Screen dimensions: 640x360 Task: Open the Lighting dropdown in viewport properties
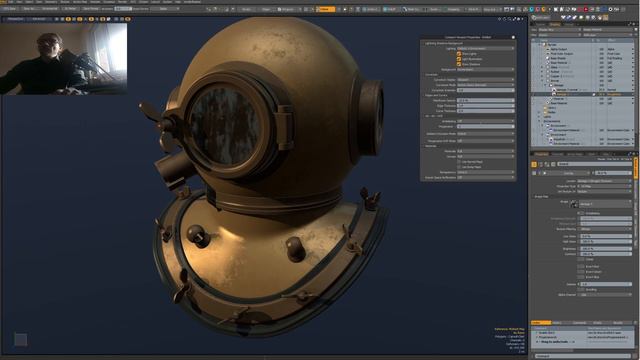486,48
